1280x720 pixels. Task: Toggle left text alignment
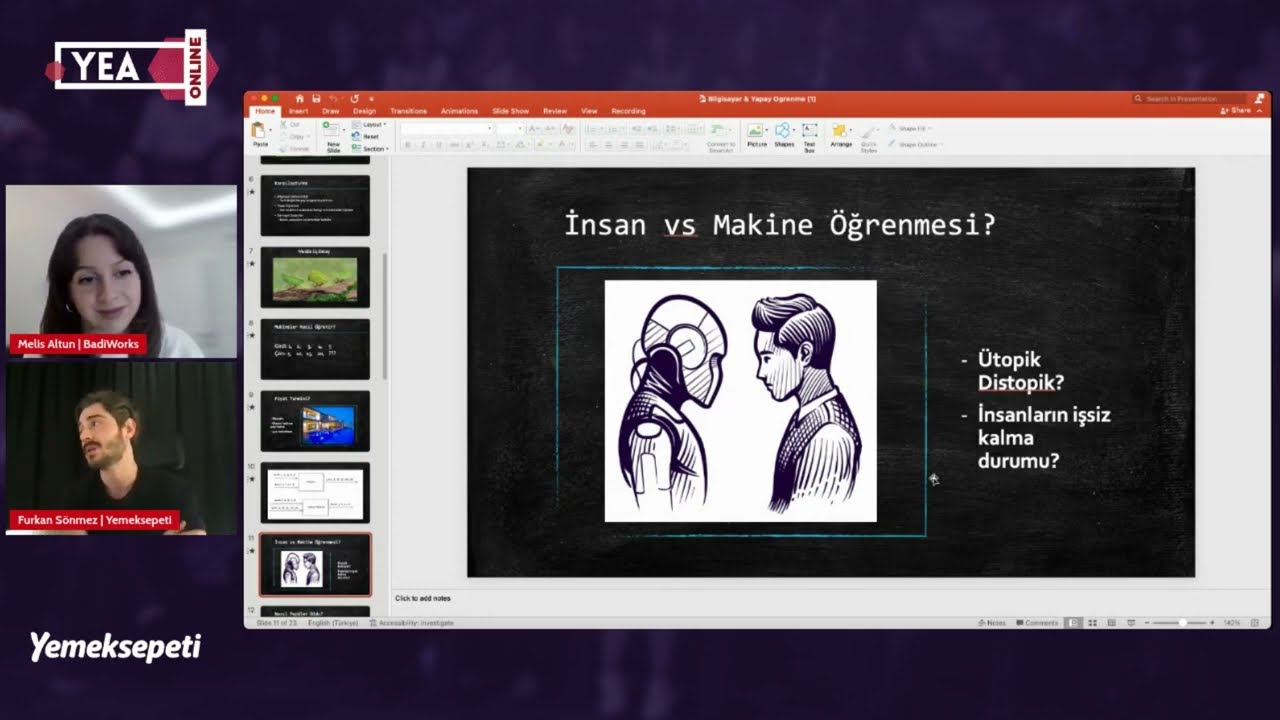[x=592, y=144]
